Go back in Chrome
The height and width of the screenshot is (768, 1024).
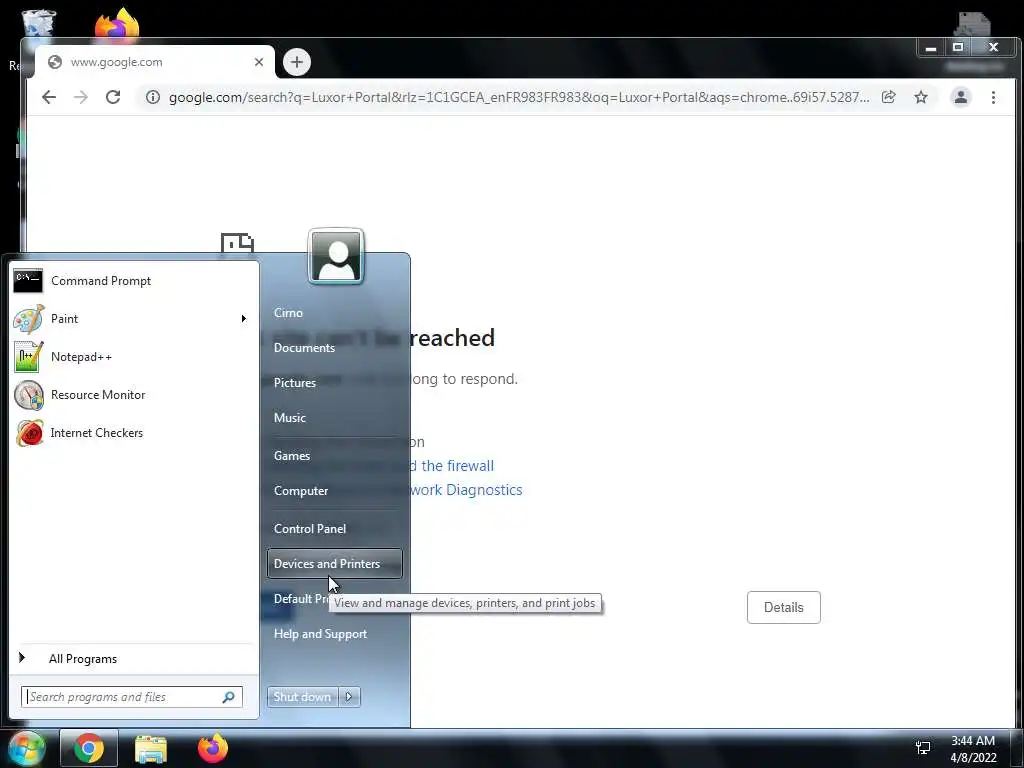(x=49, y=97)
